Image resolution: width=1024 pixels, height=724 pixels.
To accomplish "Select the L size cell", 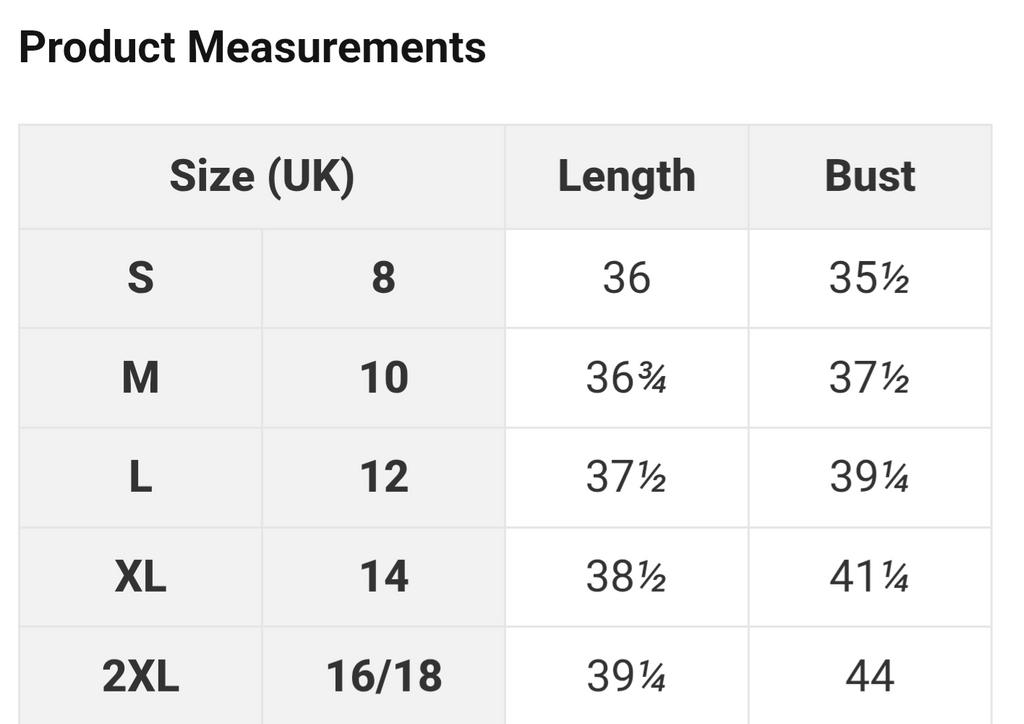I will [x=140, y=477].
